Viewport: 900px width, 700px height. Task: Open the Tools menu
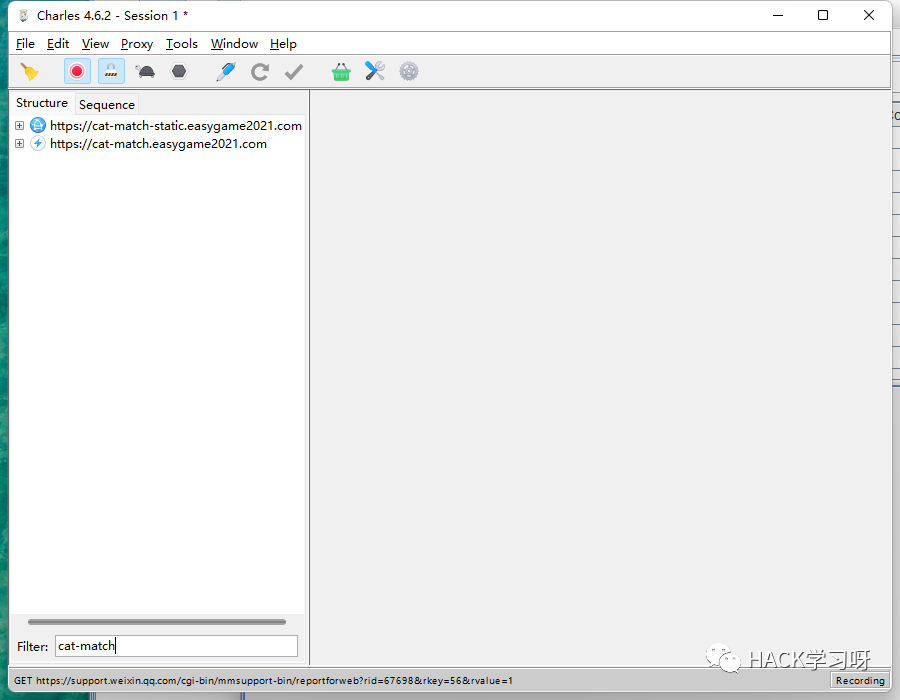click(x=182, y=44)
